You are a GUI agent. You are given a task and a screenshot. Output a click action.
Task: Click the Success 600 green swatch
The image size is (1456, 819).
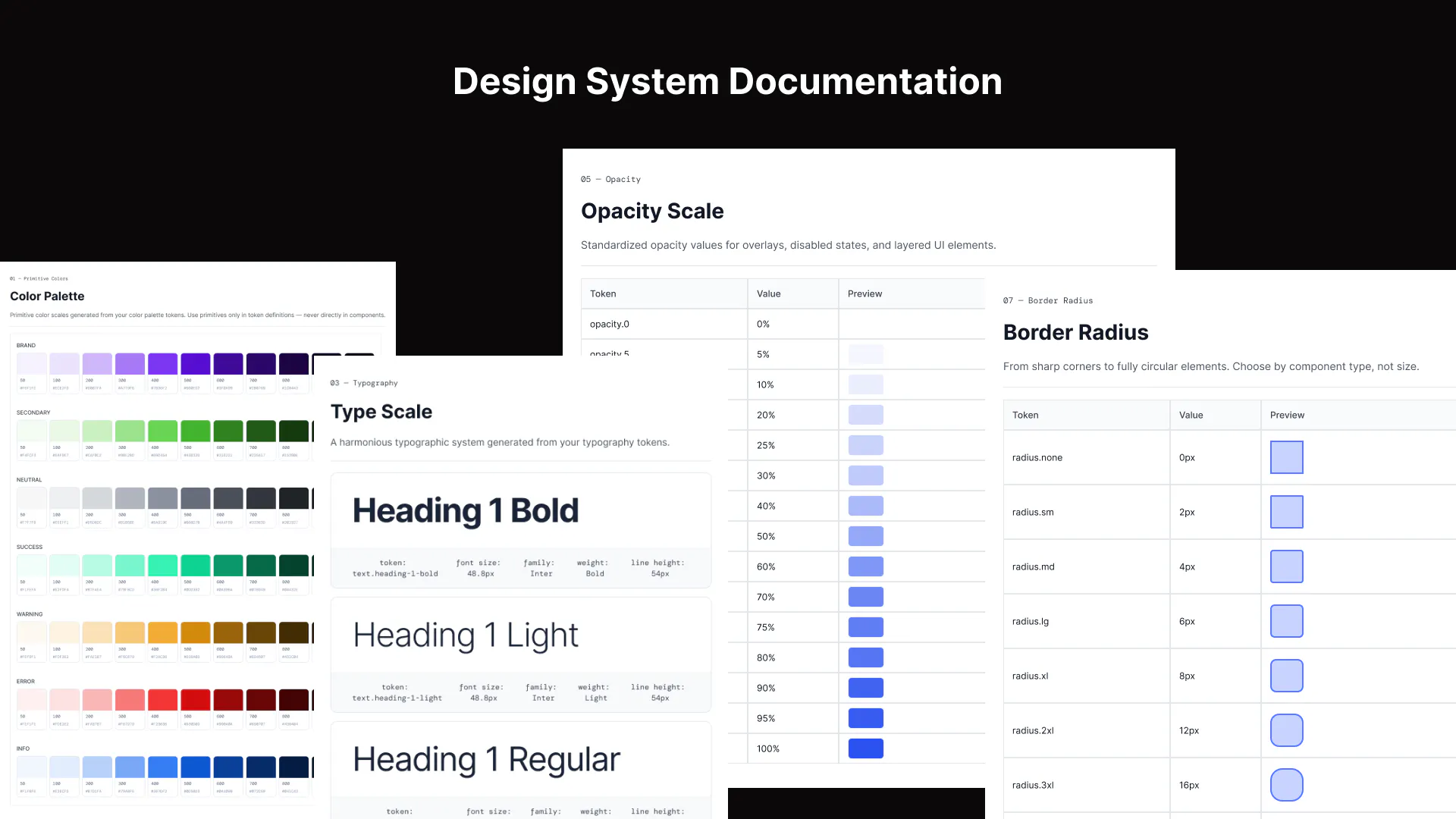pyautogui.click(x=228, y=565)
